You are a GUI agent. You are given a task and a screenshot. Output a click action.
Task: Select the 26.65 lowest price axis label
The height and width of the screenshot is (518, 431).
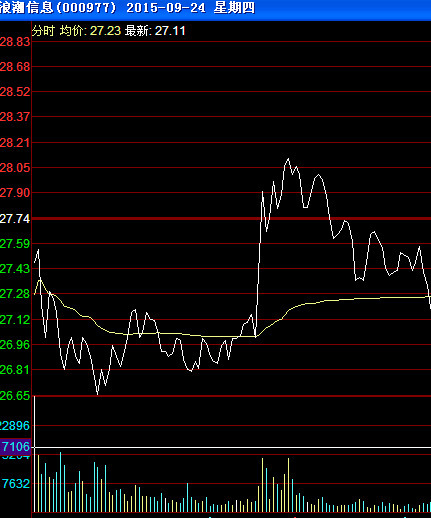pyautogui.click(x=15, y=396)
